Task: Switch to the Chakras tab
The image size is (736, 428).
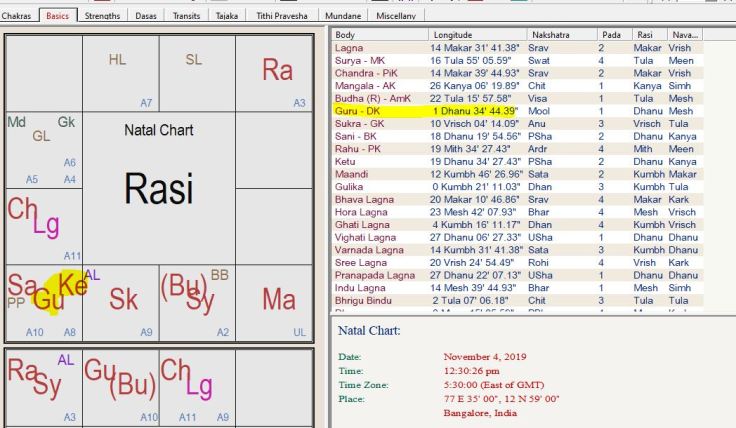Action: point(16,15)
